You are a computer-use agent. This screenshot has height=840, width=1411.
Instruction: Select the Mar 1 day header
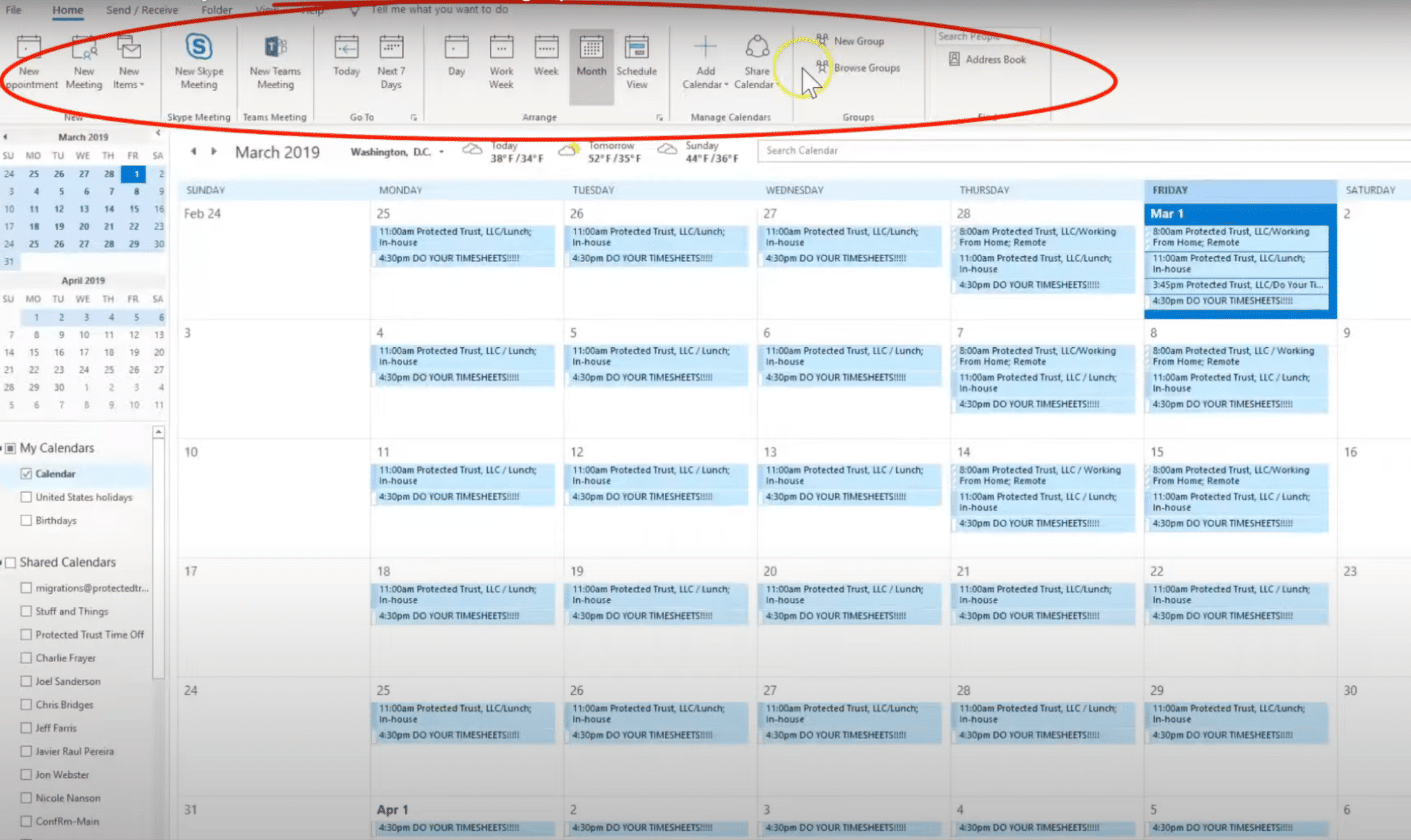pos(1239,213)
